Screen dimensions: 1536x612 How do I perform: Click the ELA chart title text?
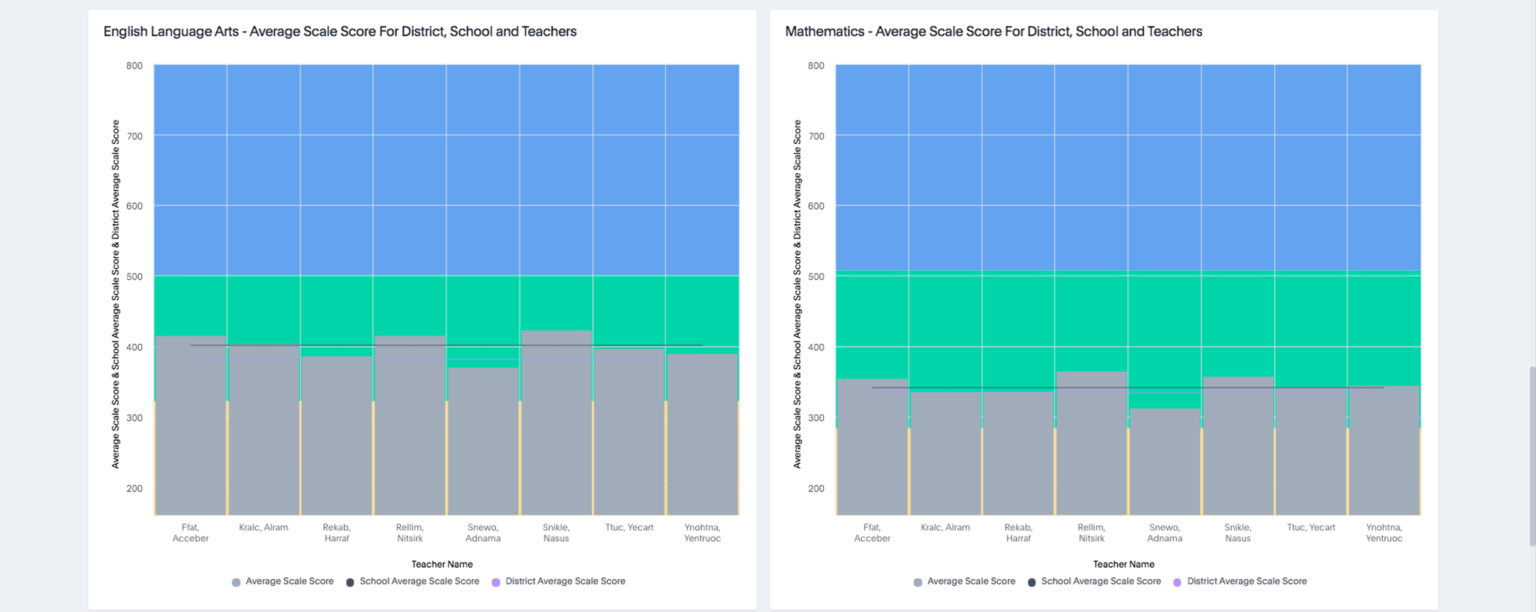(340, 31)
